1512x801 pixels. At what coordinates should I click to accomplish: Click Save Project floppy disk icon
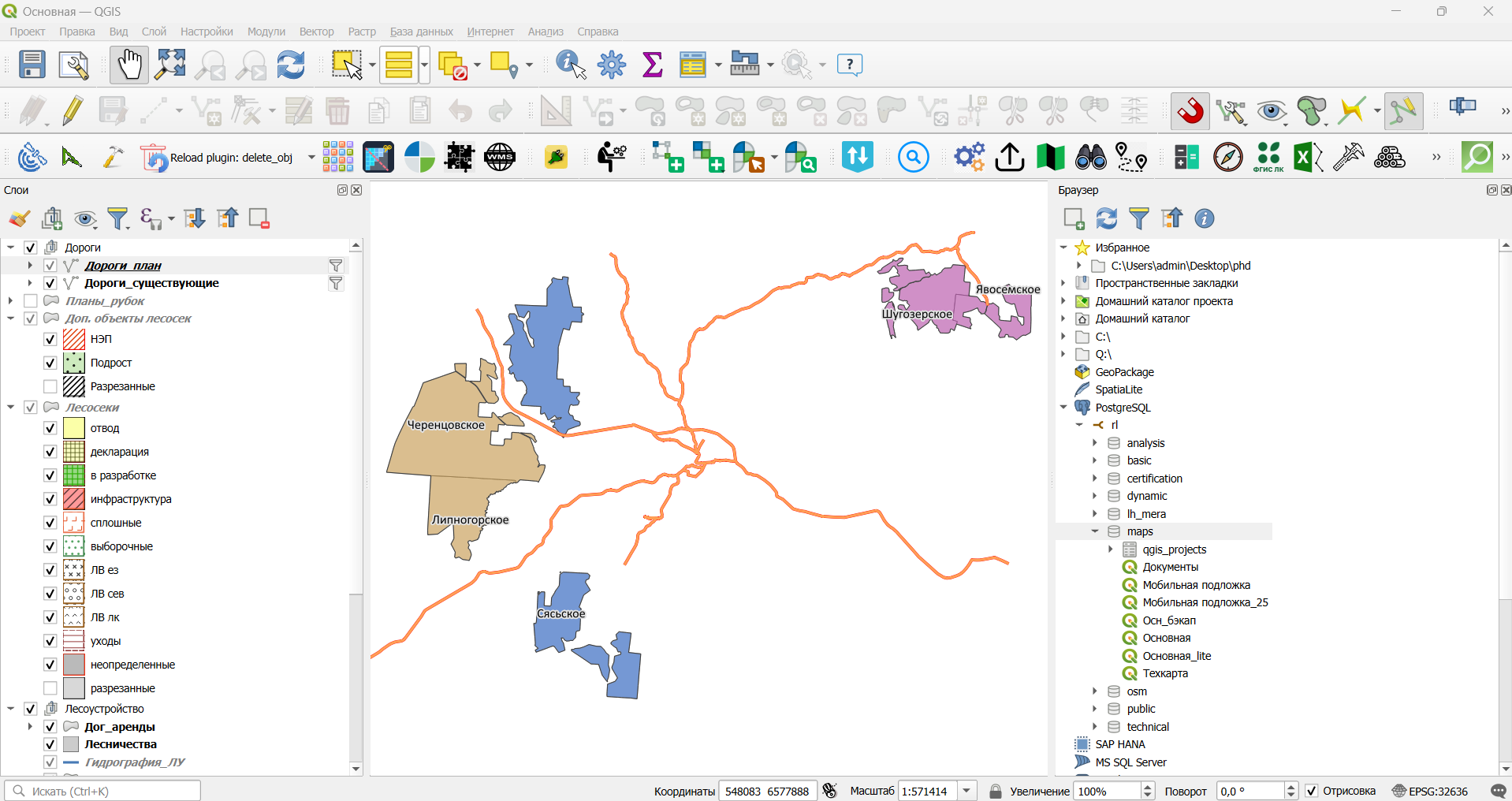click(x=32, y=65)
